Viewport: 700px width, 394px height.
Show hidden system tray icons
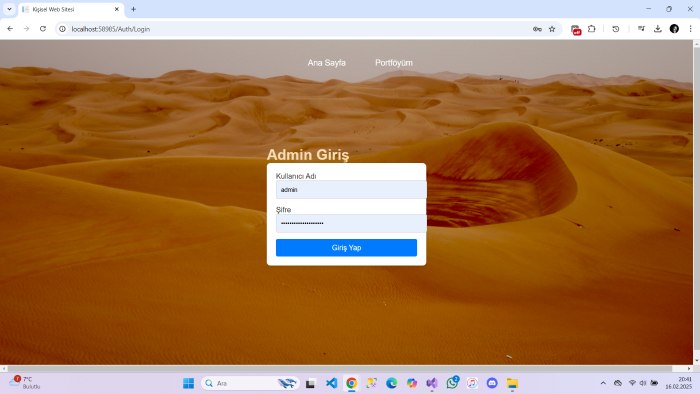coord(603,383)
